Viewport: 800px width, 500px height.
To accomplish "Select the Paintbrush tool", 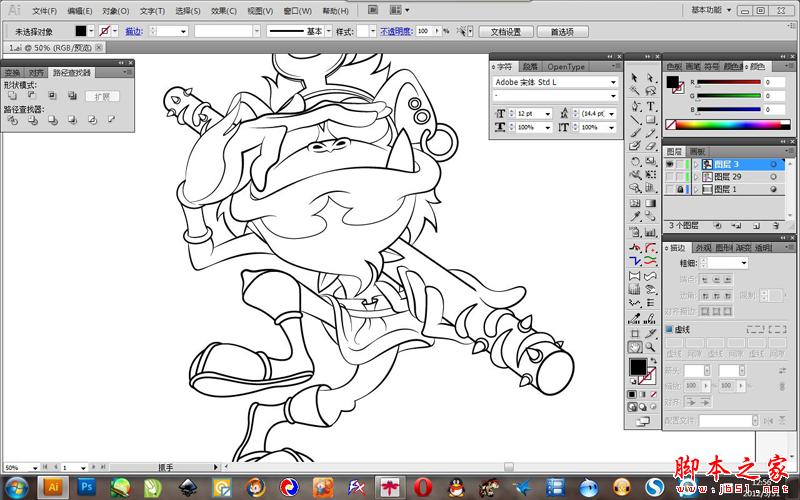I will pos(635,133).
